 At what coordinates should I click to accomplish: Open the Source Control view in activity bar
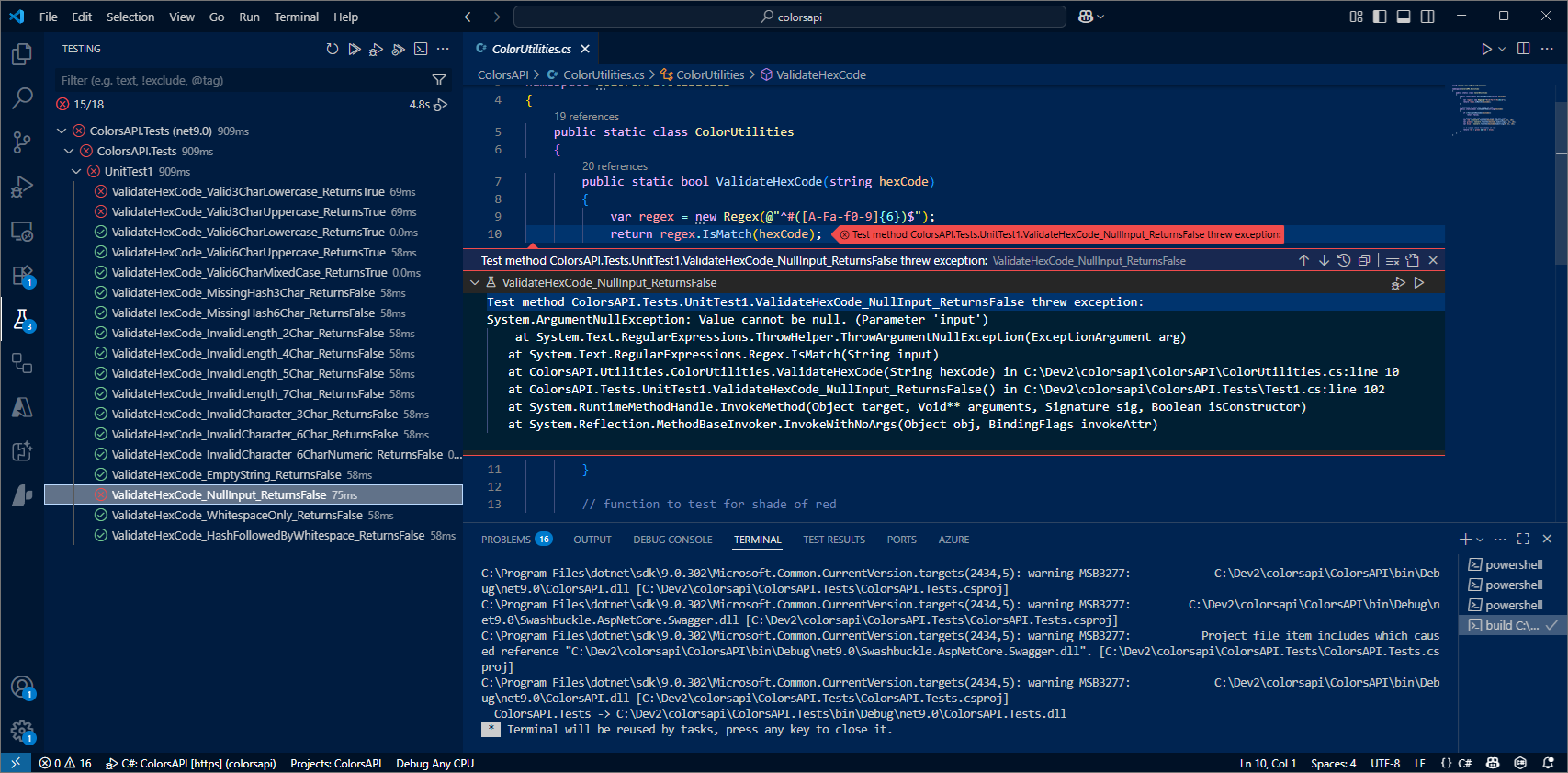(x=22, y=142)
